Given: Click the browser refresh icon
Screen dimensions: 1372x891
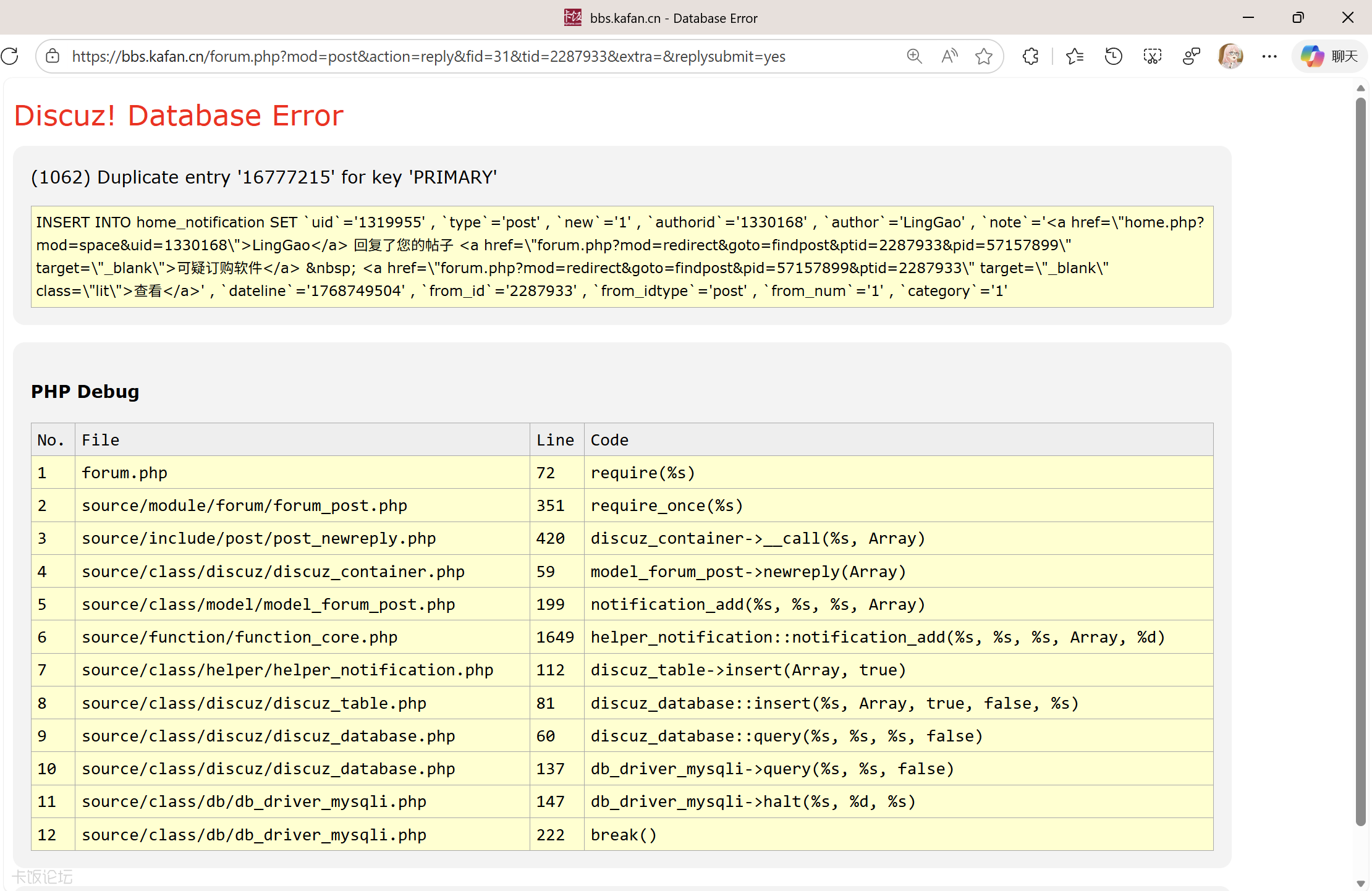Looking at the screenshot, I should (10, 56).
